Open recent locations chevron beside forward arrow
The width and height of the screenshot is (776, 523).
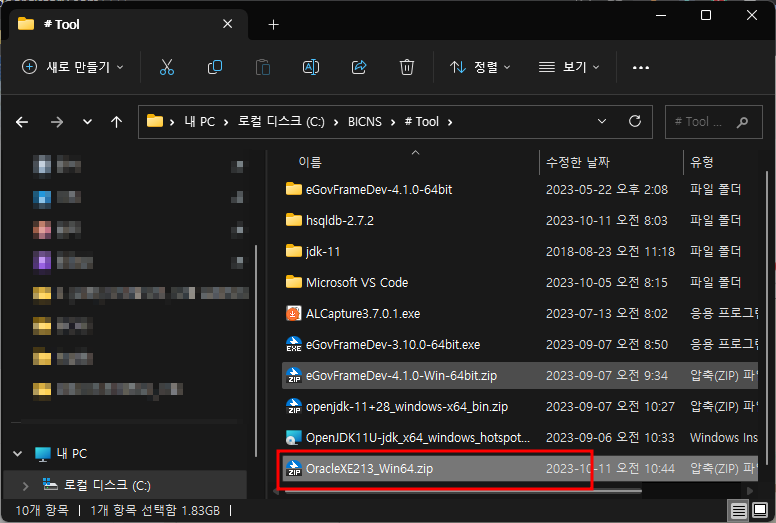coord(87,122)
